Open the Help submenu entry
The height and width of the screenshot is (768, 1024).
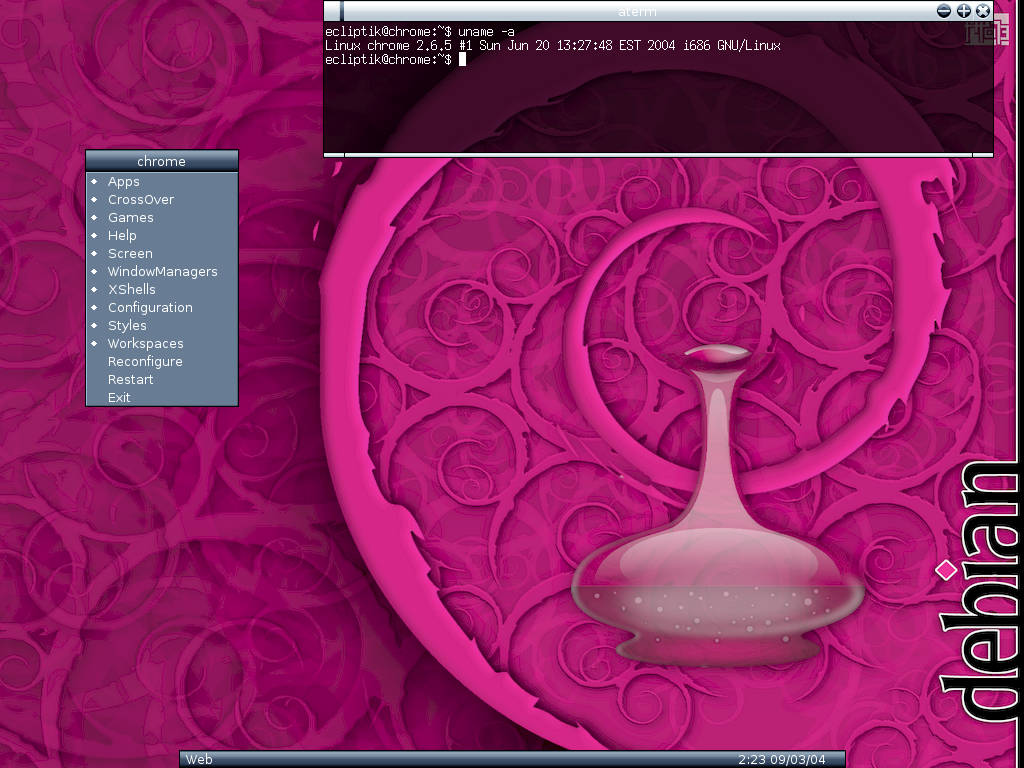122,235
